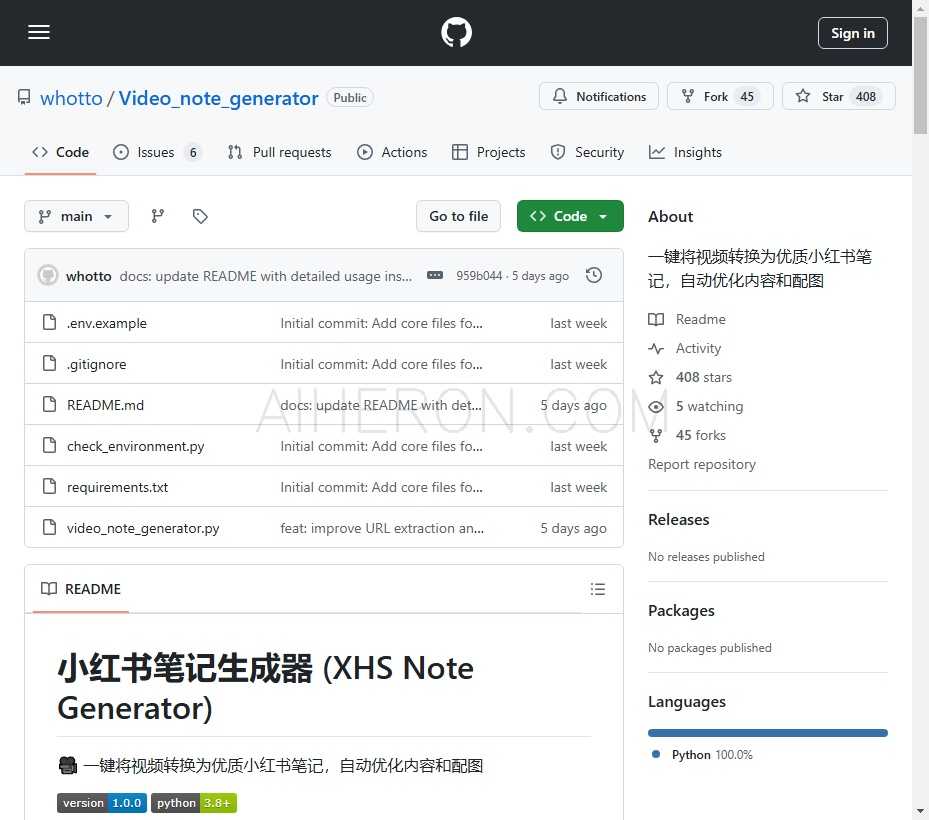Open the hamburger navigation menu
This screenshot has width=929, height=820.
tap(39, 33)
